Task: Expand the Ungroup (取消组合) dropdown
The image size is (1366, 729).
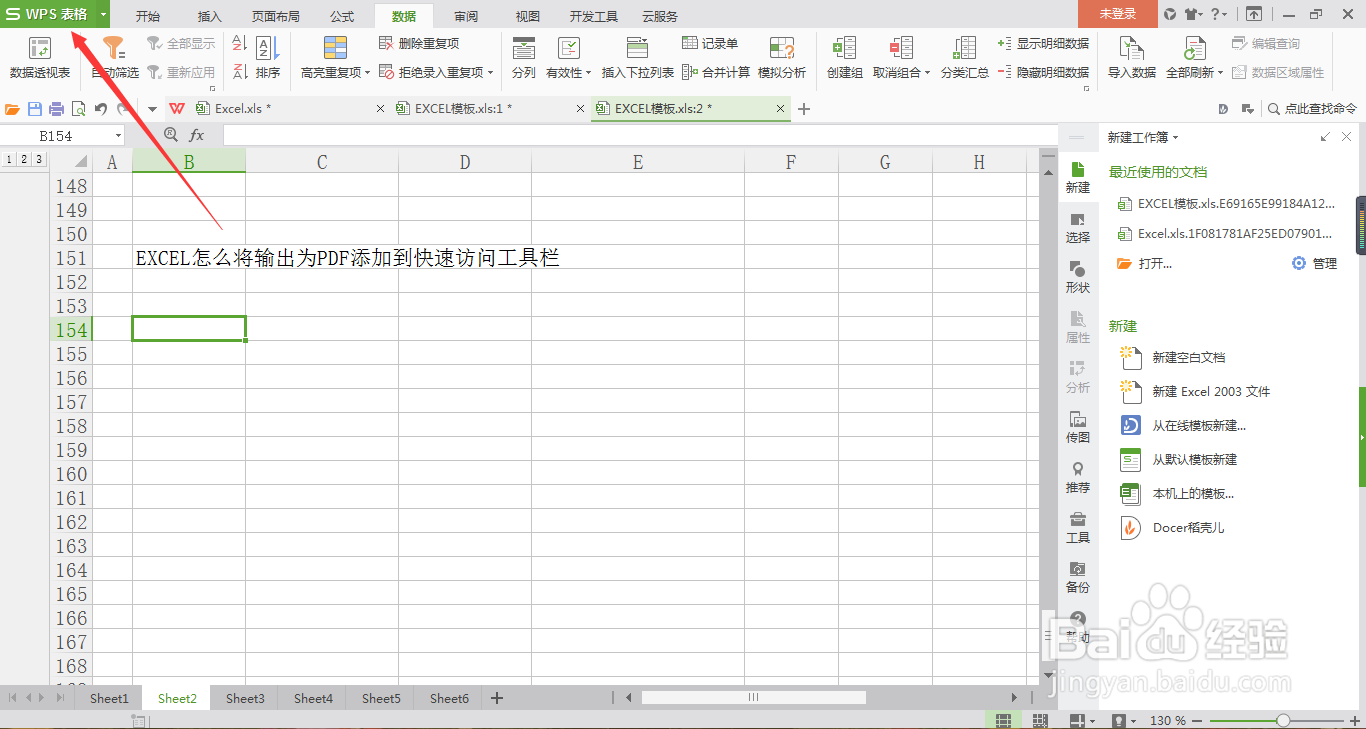Action: [928, 73]
